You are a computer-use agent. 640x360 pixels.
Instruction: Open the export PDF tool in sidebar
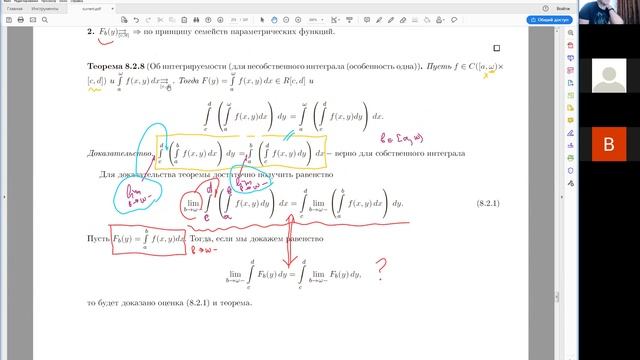571,83
